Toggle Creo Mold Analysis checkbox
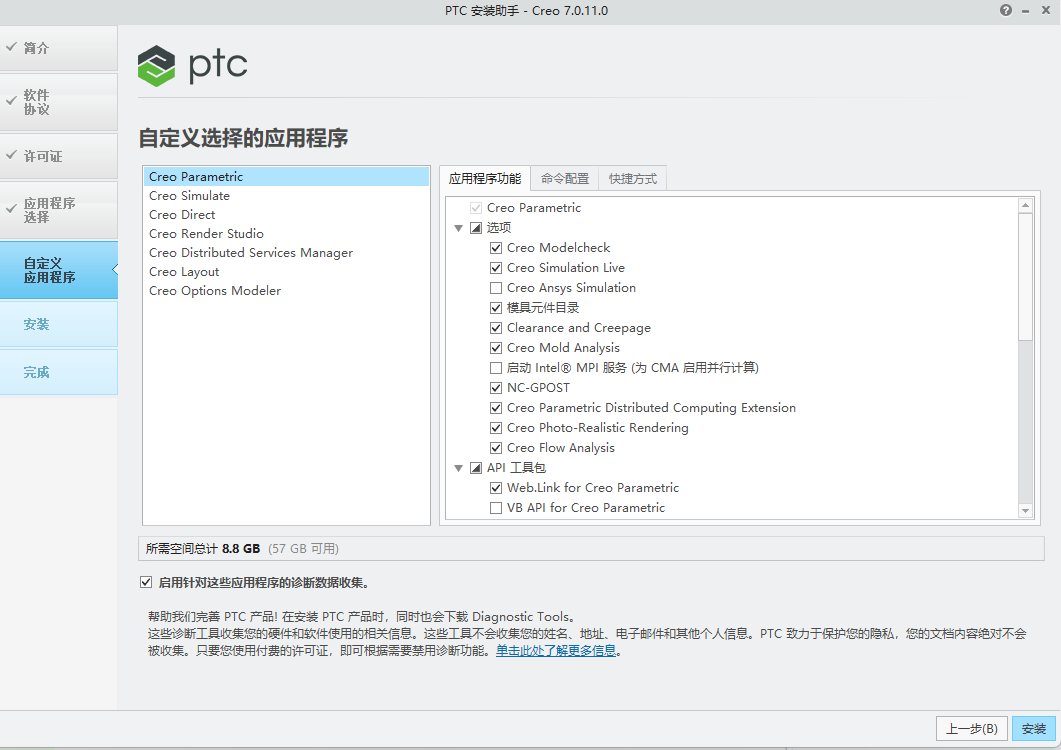 tap(496, 348)
